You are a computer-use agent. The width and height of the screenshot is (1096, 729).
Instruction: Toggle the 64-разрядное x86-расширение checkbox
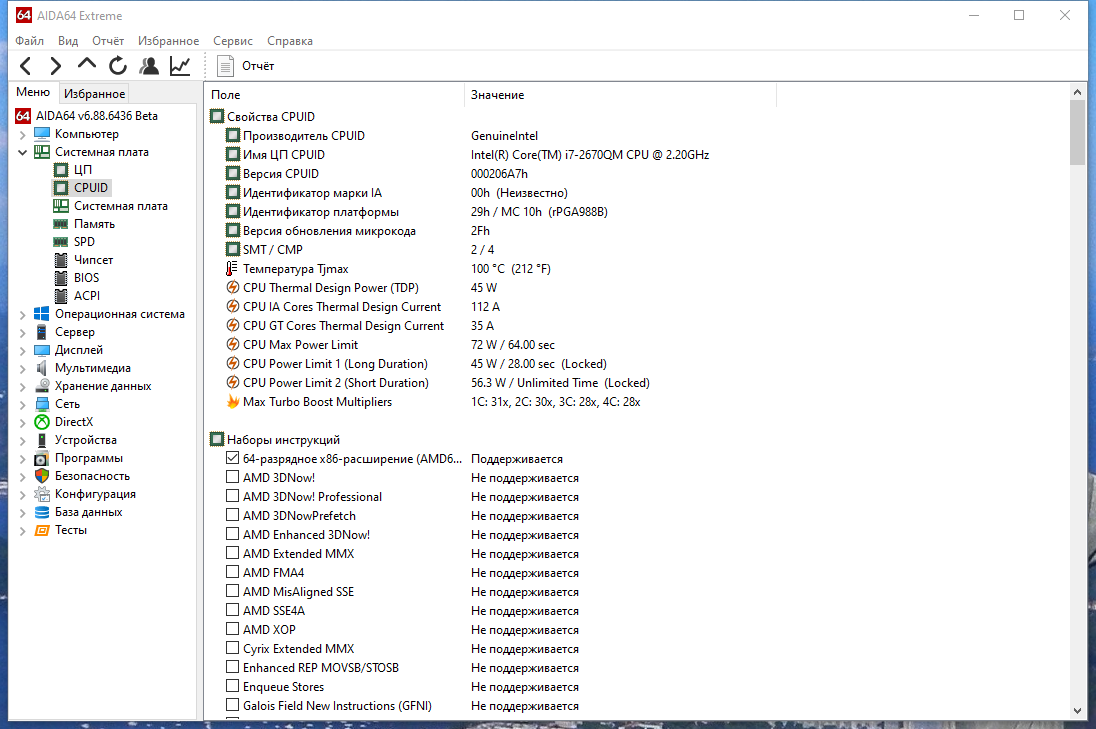pos(233,458)
